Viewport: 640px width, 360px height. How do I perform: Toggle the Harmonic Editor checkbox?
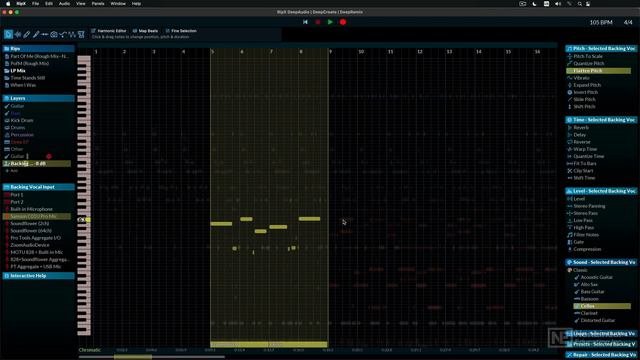93,31
